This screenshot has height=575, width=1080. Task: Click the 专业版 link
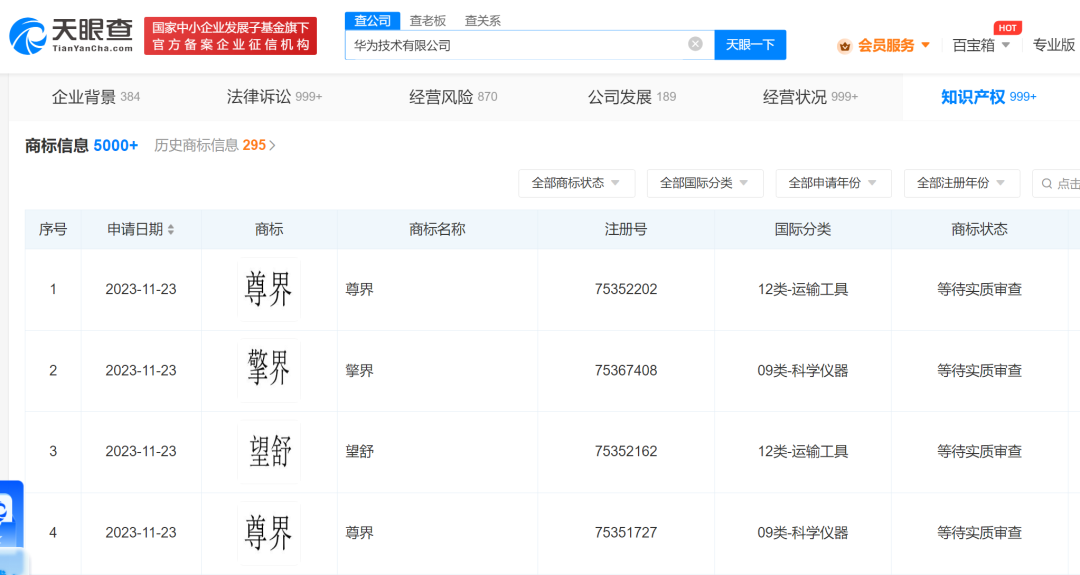(x=1053, y=45)
